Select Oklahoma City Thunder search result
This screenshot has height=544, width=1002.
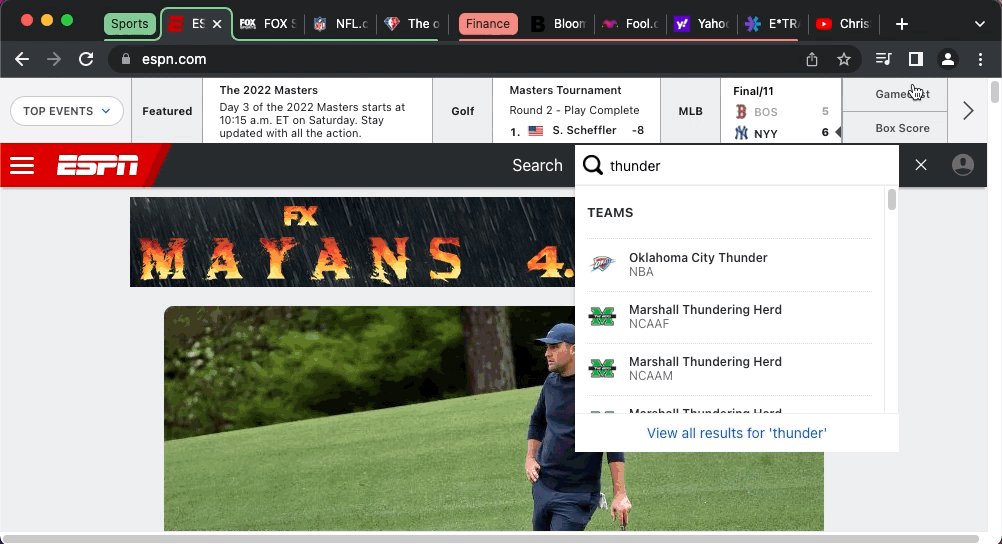coord(729,265)
